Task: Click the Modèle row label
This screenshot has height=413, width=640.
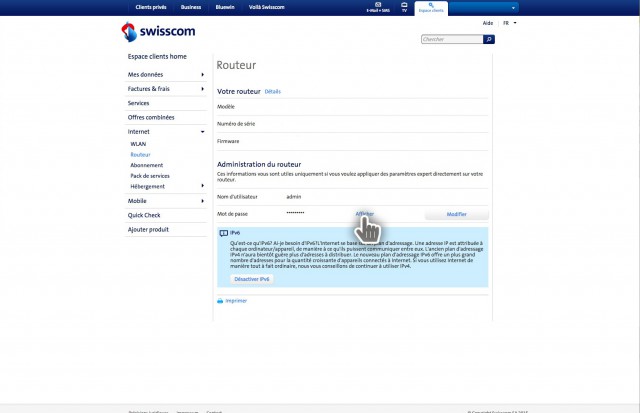Action: 226,107
